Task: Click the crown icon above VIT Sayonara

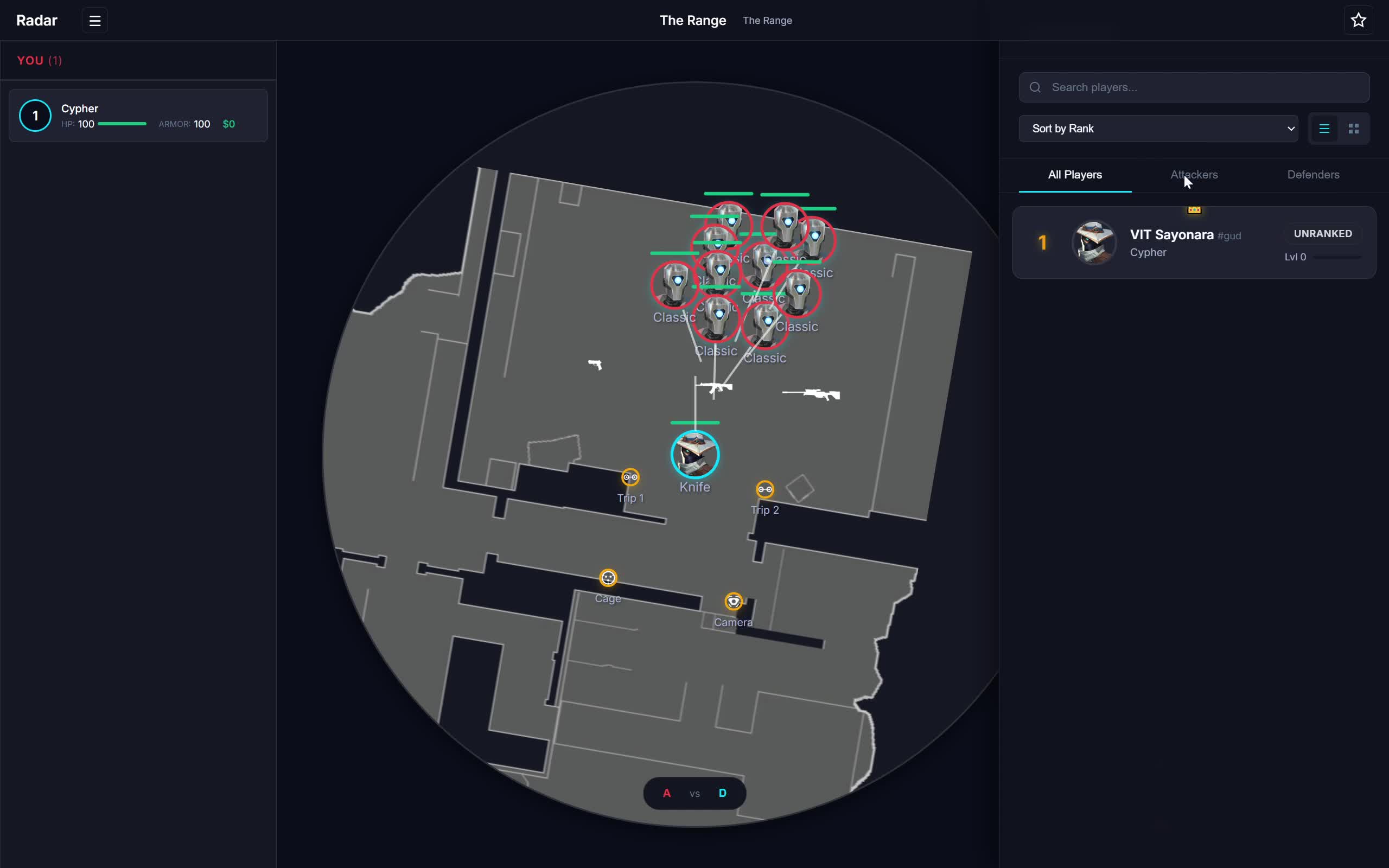Action: 1194,209
